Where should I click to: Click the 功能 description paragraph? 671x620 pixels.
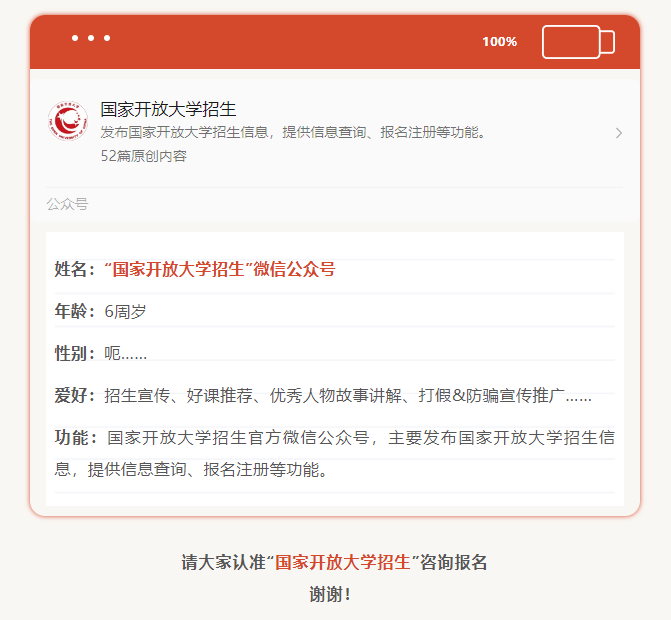pyautogui.click(x=335, y=454)
